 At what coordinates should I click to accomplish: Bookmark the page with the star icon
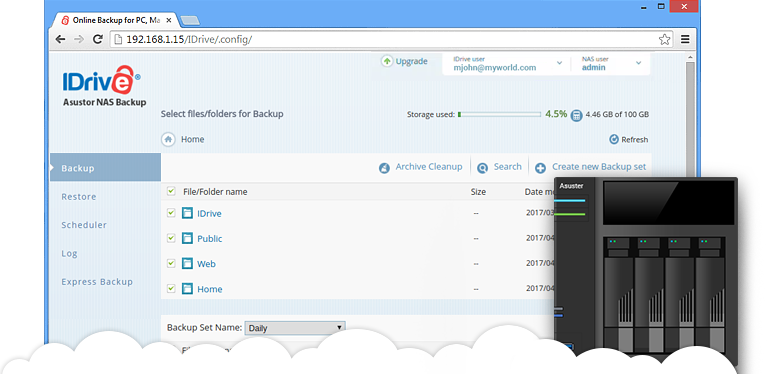coord(664,39)
